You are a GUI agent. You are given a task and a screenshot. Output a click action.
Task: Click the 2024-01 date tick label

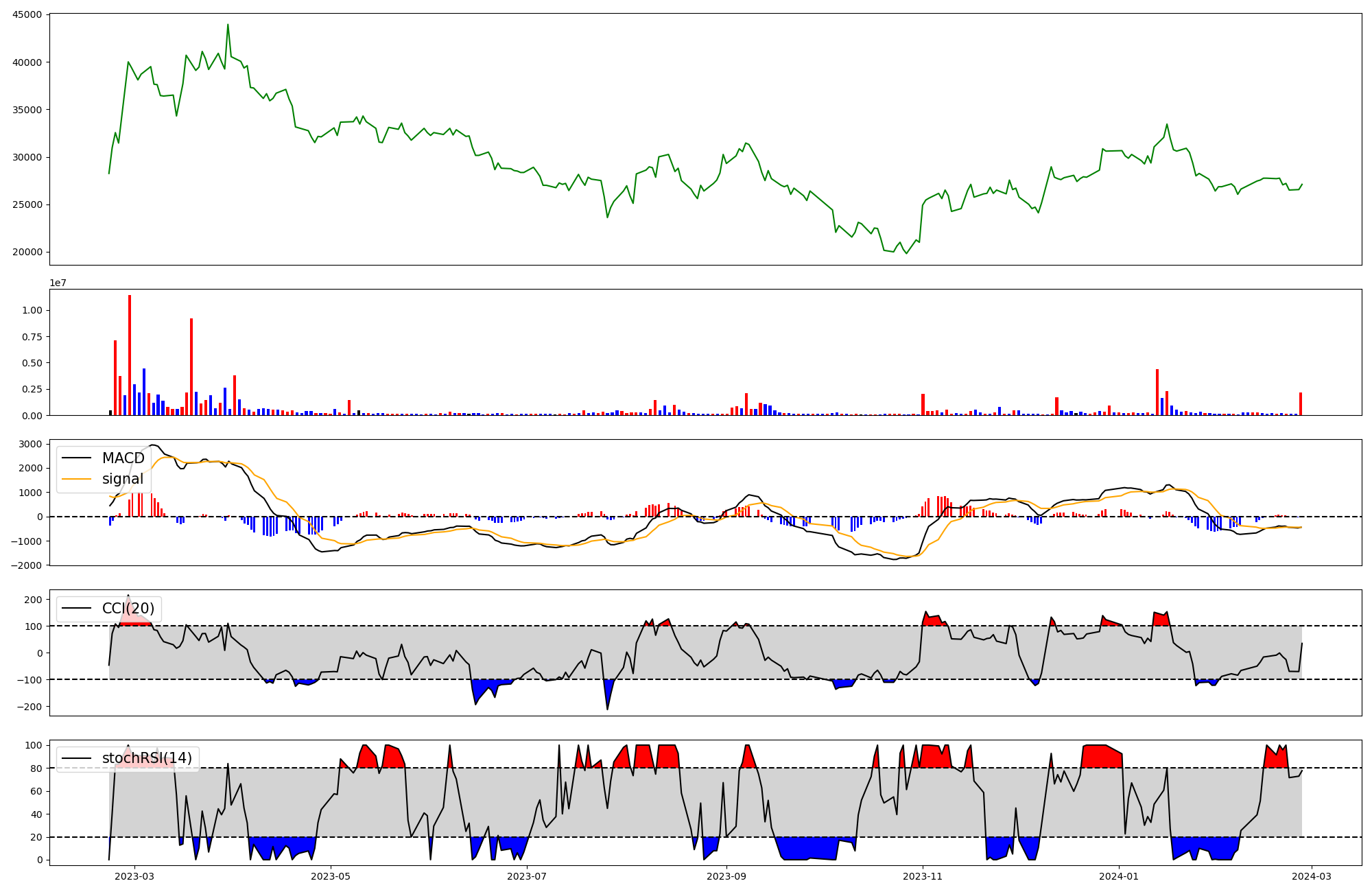coord(1119,876)
